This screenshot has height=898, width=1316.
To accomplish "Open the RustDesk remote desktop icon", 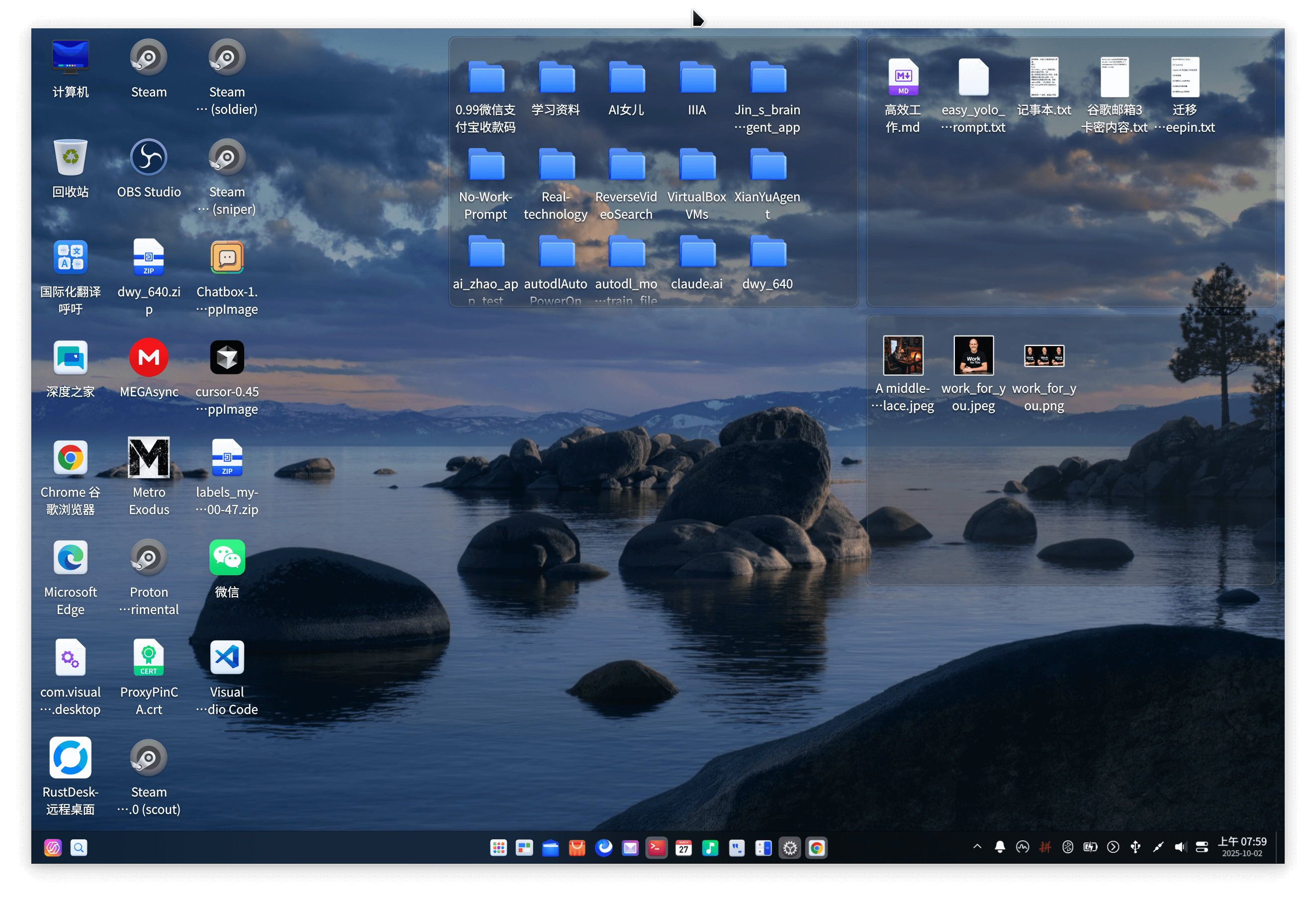I will click(x=71, y=758).
